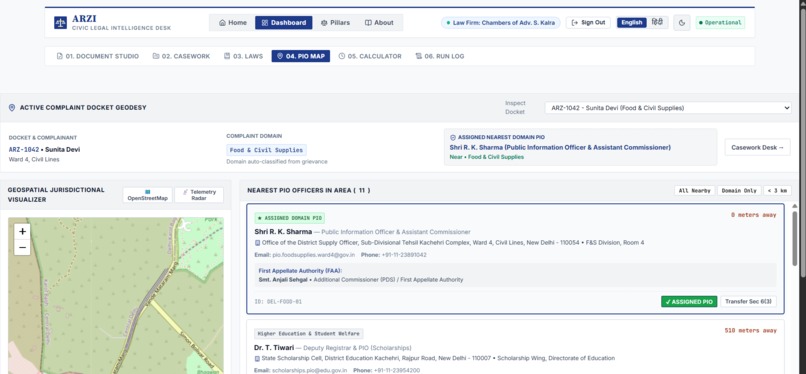Click the 0 meters away label
Viewport: 806px width, 374px height.
click(x=754, y=215)
